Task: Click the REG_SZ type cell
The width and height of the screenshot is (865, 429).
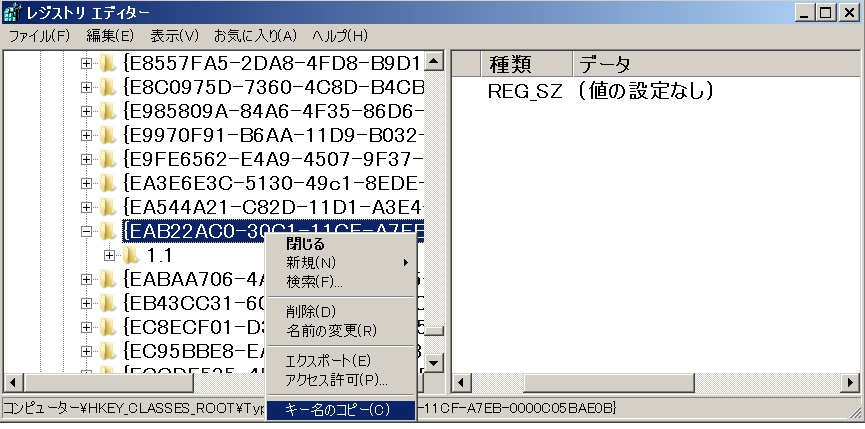Action: click(525, 91)
